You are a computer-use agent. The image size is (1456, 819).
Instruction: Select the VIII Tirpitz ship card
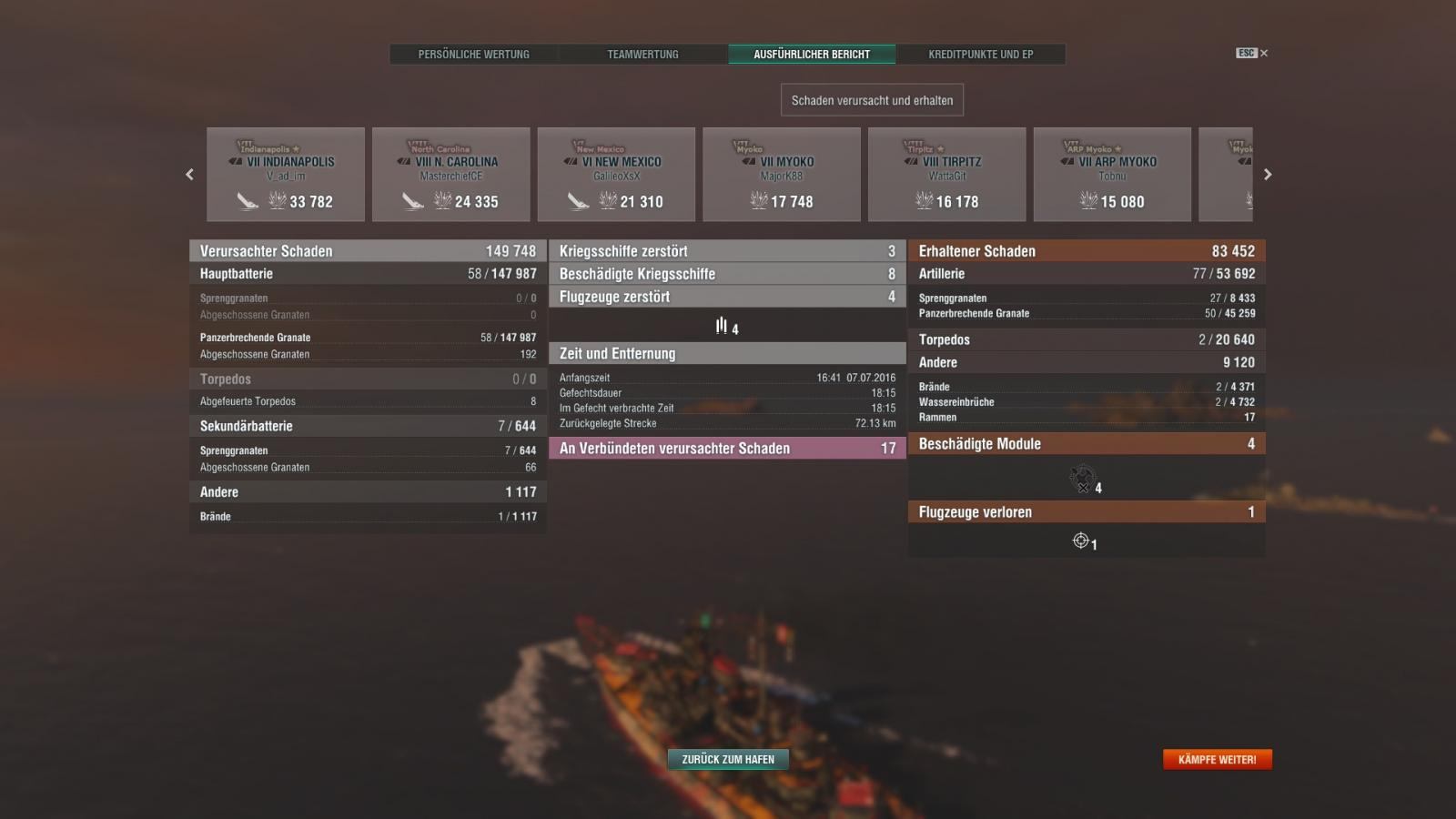coord(947,175)
